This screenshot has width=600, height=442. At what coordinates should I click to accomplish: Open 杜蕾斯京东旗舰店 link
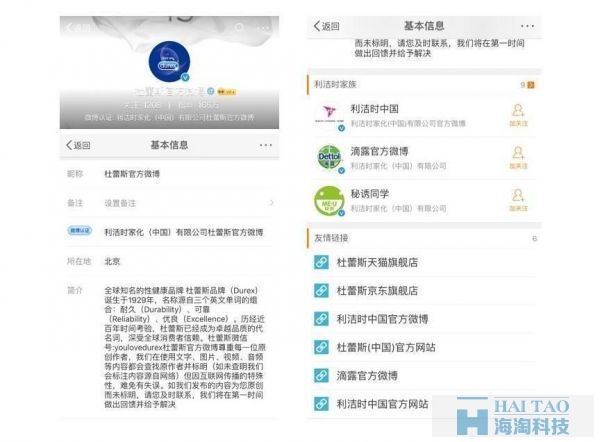pos(377,291)
